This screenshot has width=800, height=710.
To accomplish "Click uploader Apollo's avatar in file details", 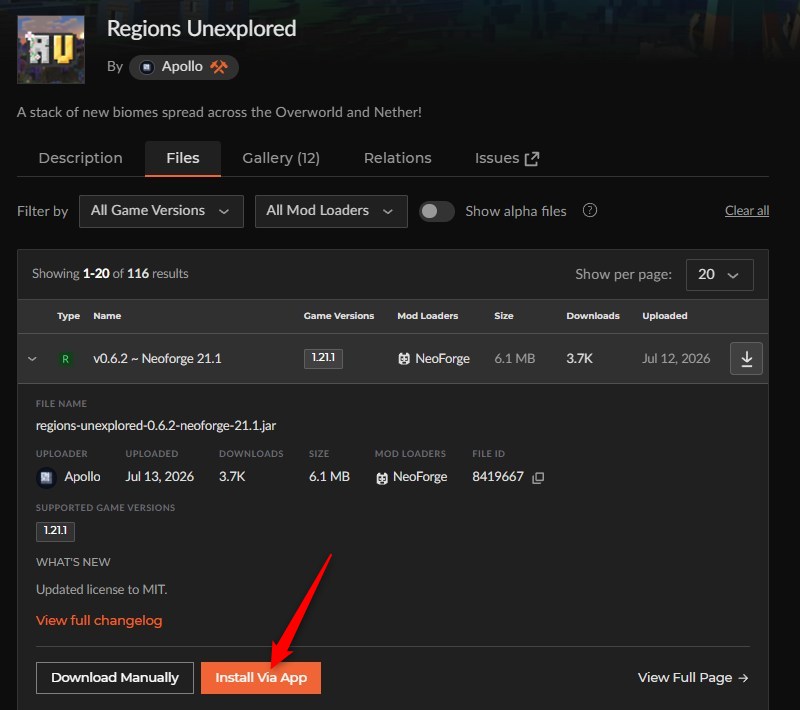I will click(46, 477).
